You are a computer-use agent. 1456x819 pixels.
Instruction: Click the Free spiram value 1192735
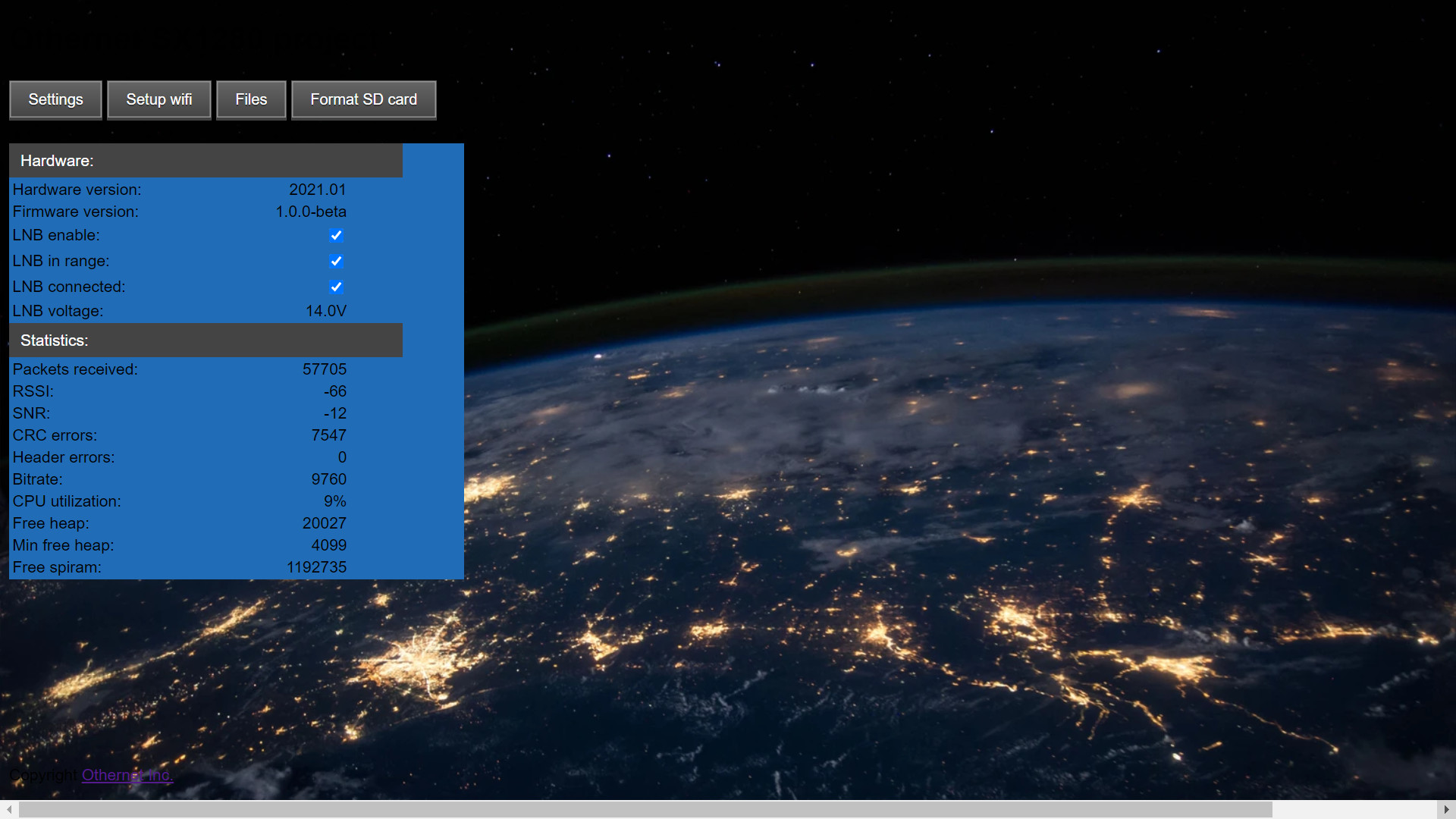(x=316, y=567)
